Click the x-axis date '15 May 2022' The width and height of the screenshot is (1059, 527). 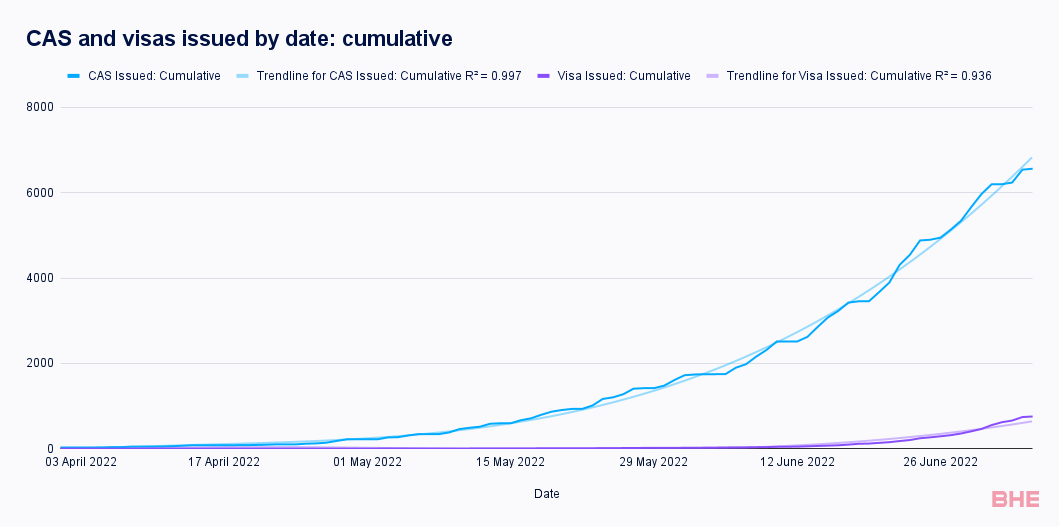point(511,463)
